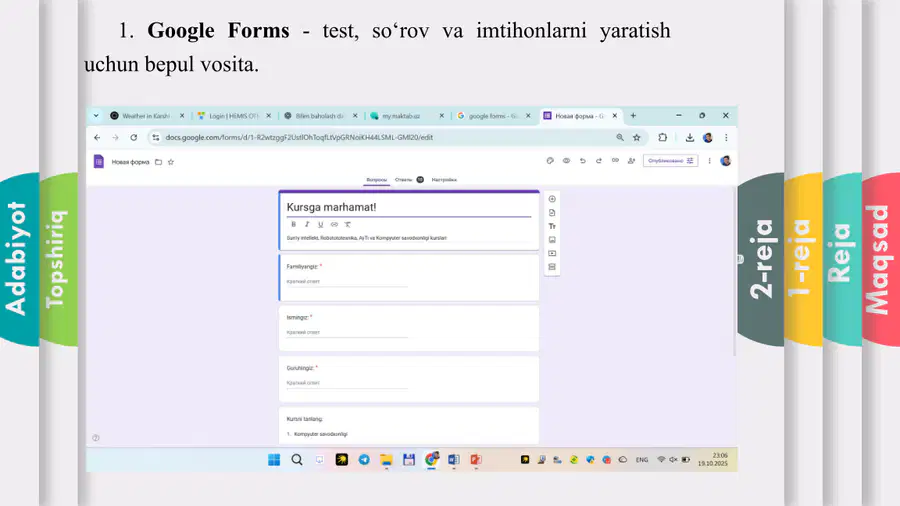Copy the responder link icon
900x506 pixels.
pyautogui.click(x=615, y=161)
